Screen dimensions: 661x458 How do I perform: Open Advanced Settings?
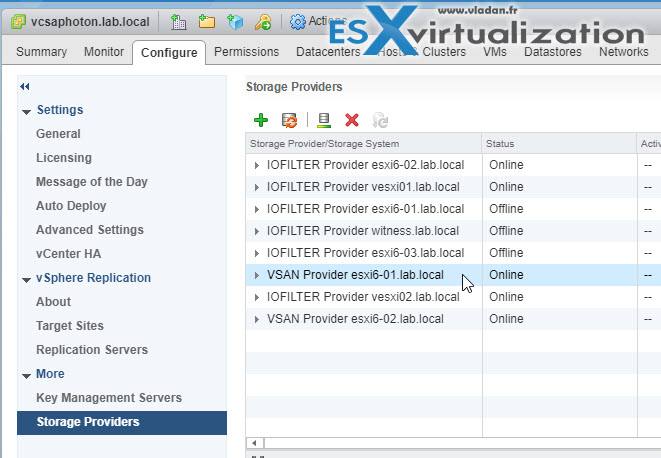[90, 230]
